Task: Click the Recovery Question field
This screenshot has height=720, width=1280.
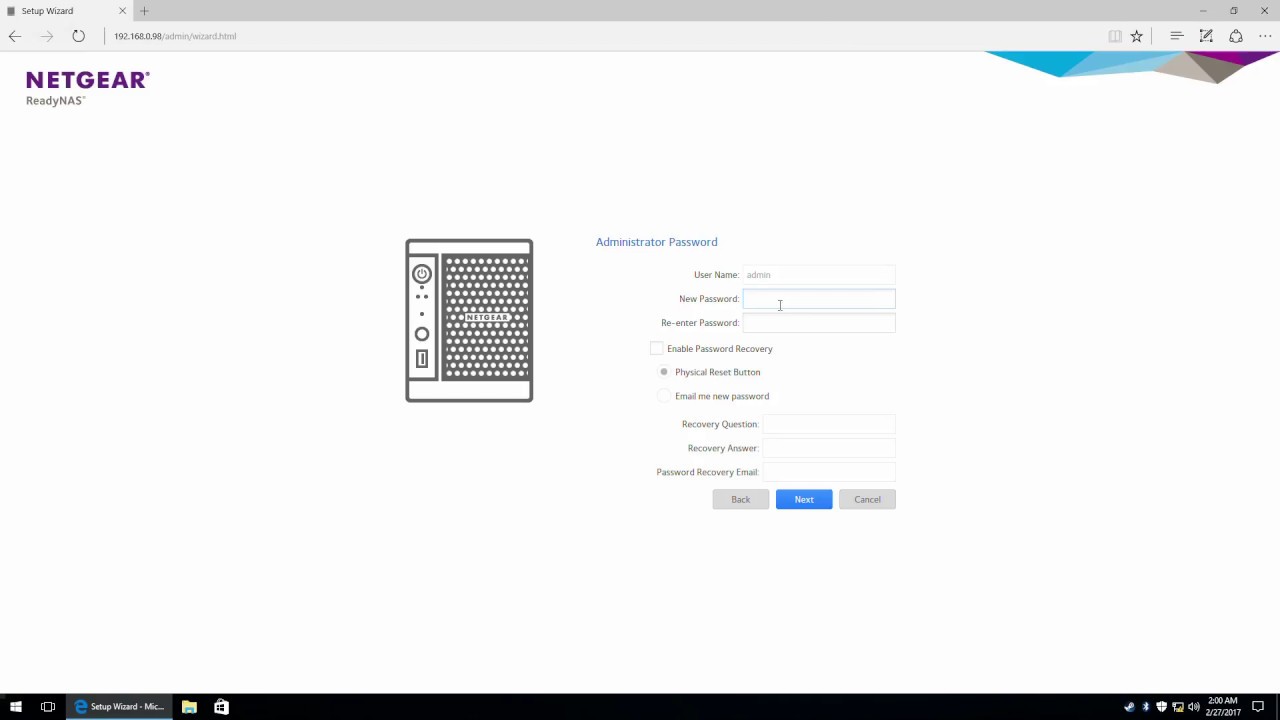Action: [x=829, y=424]
